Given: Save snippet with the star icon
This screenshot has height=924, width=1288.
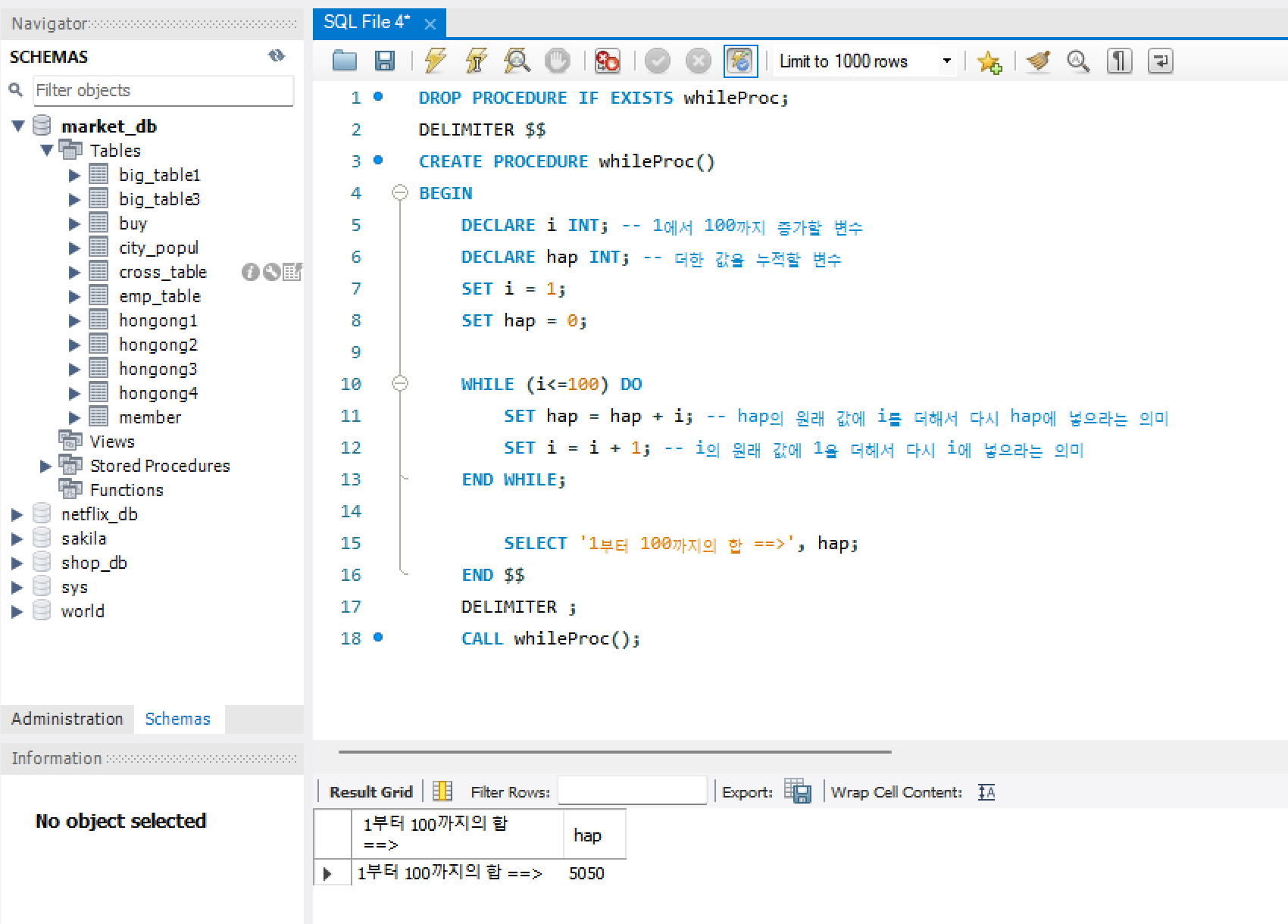Looking at the screenshot, I should coord(989,61).
